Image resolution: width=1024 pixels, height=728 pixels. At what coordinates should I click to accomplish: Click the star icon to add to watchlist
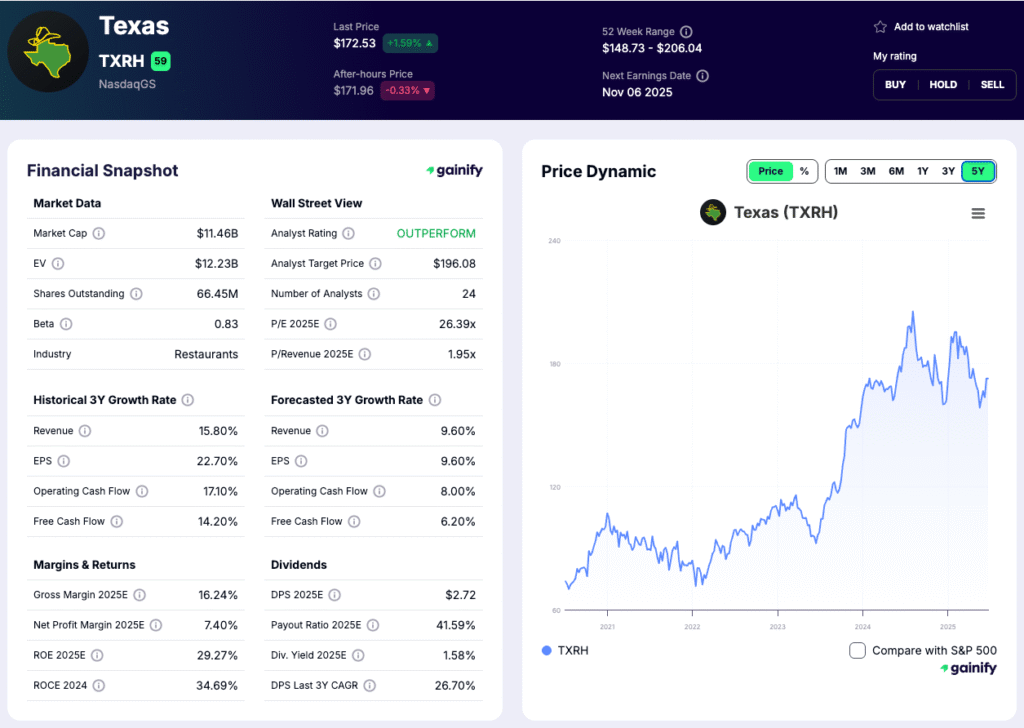coord(880,27)
